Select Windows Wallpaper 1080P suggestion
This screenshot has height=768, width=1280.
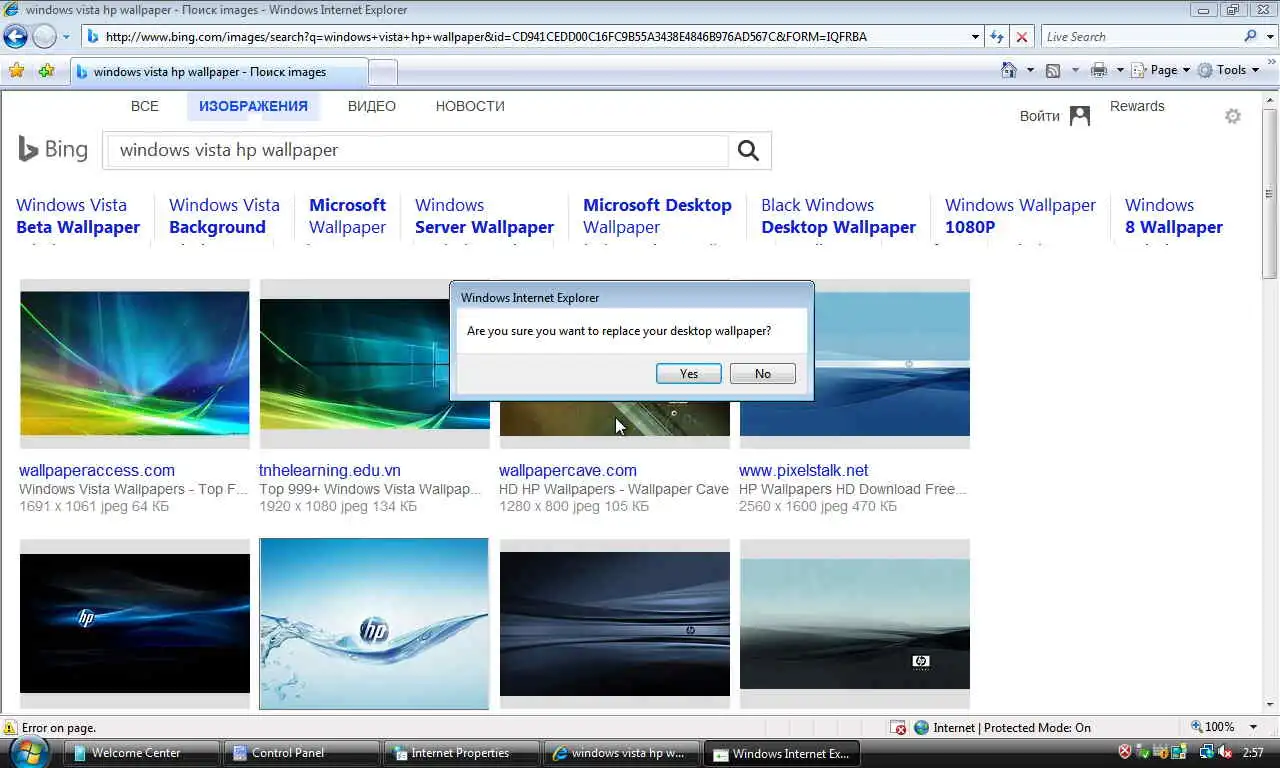coord(1020,216)
